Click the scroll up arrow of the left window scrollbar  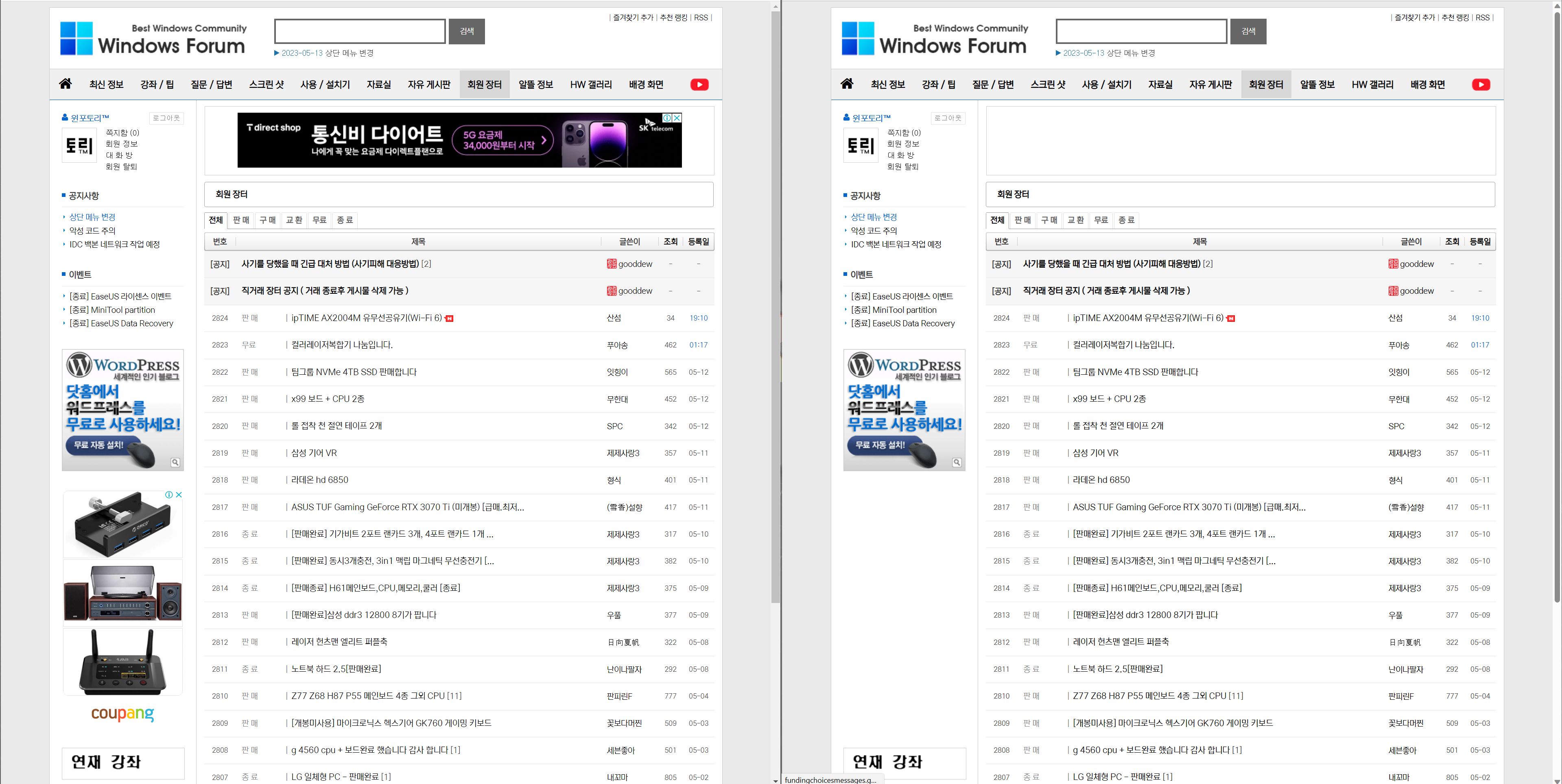[x=776, y=6]
